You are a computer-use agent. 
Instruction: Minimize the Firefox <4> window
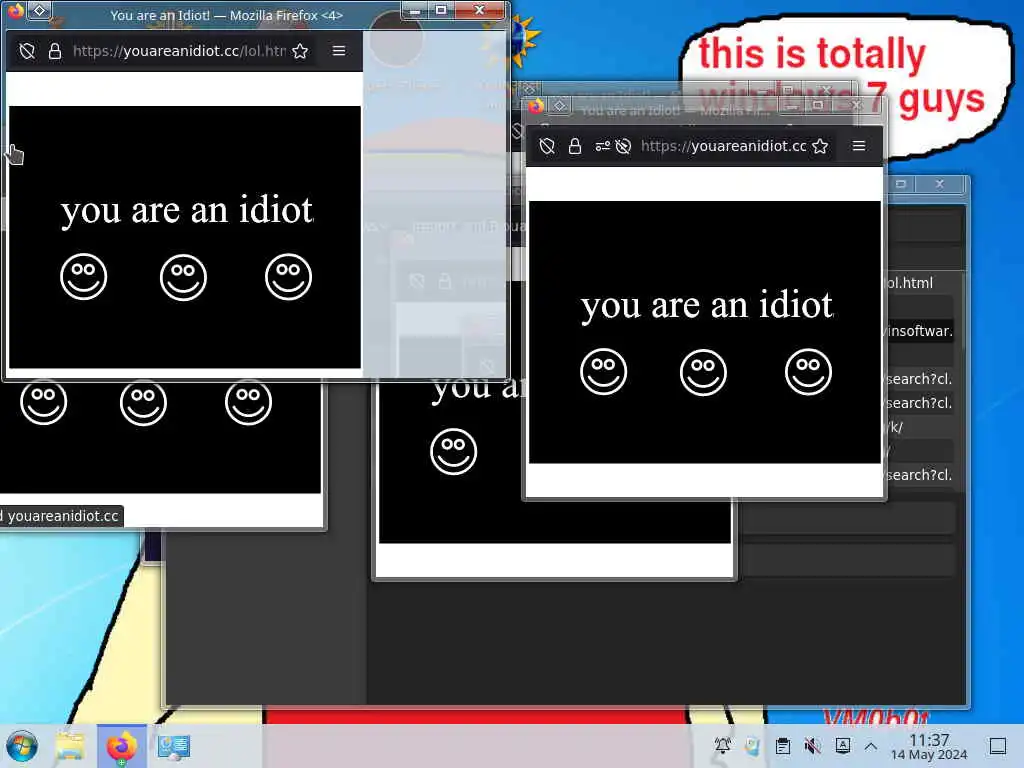(414, 10)
